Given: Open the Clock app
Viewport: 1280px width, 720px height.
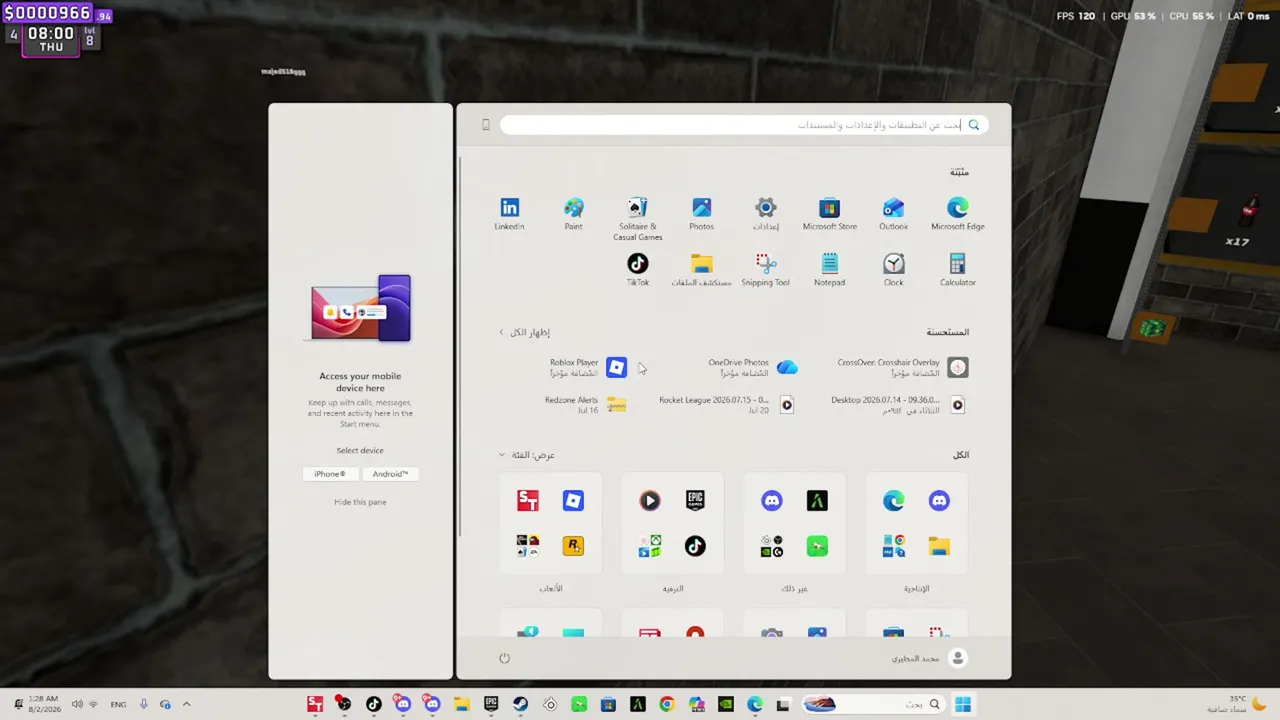Looking at the screenshot, I should [x=893, y=270].
